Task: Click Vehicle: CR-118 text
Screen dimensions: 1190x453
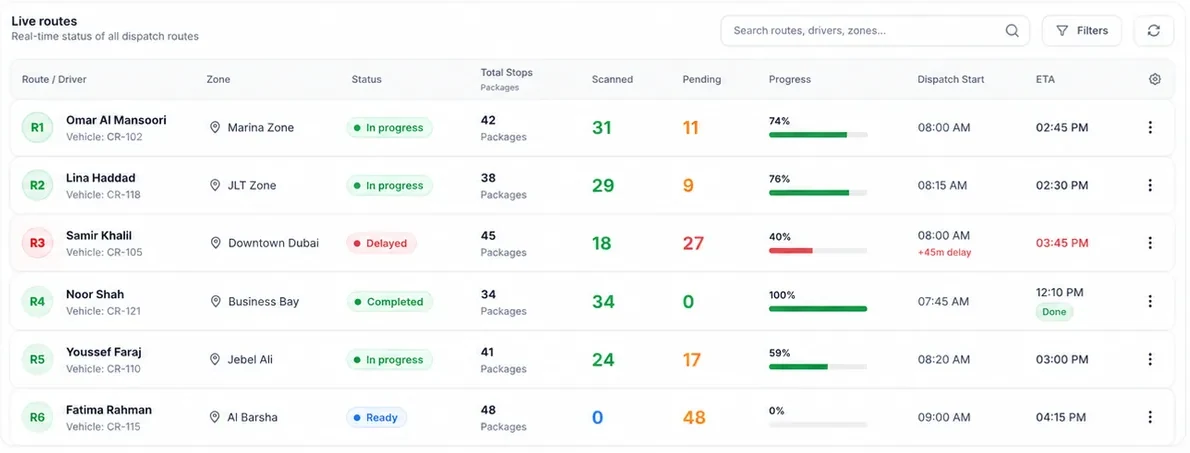Action: pyautogui.click(x=103, y=195)
